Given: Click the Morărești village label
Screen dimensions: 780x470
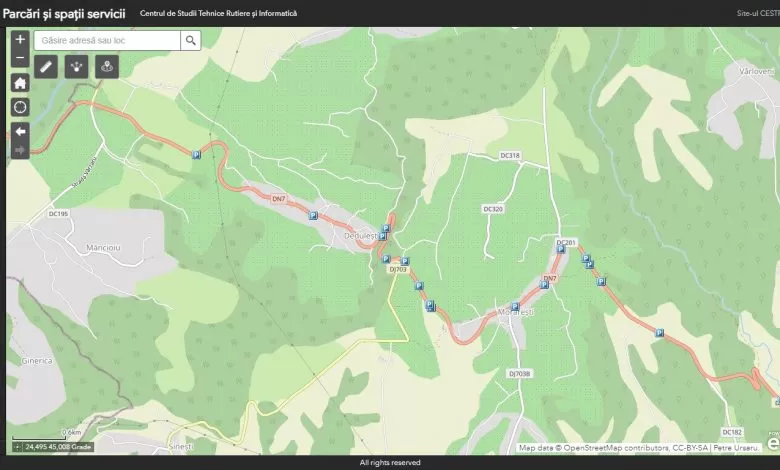Looking at the screenshot, I should [x=516, y=312].
